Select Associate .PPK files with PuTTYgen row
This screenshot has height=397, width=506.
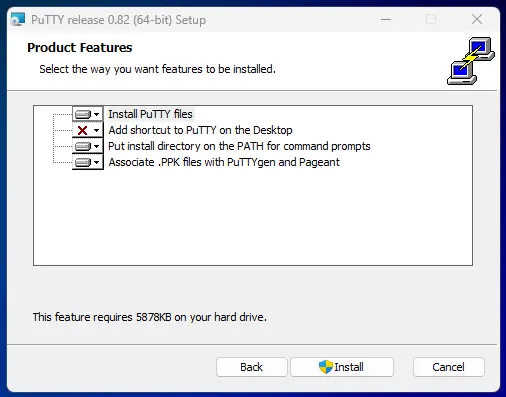coord(224,162)
